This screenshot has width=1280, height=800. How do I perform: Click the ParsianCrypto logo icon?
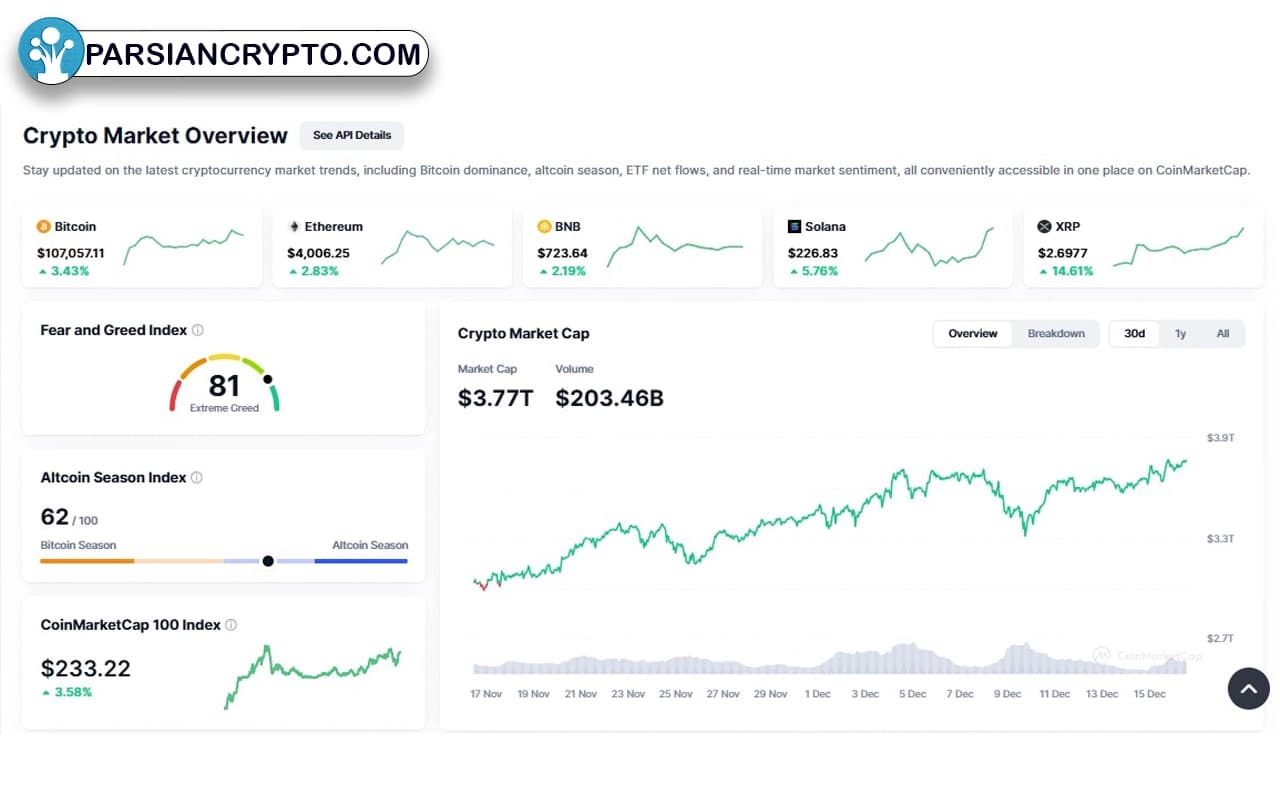click(x=51, y=50)
